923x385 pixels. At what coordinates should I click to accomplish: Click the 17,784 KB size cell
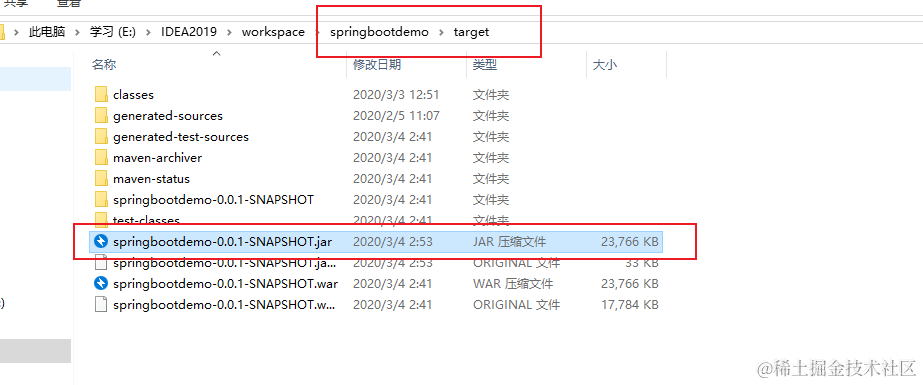click(x=629, y=305)
